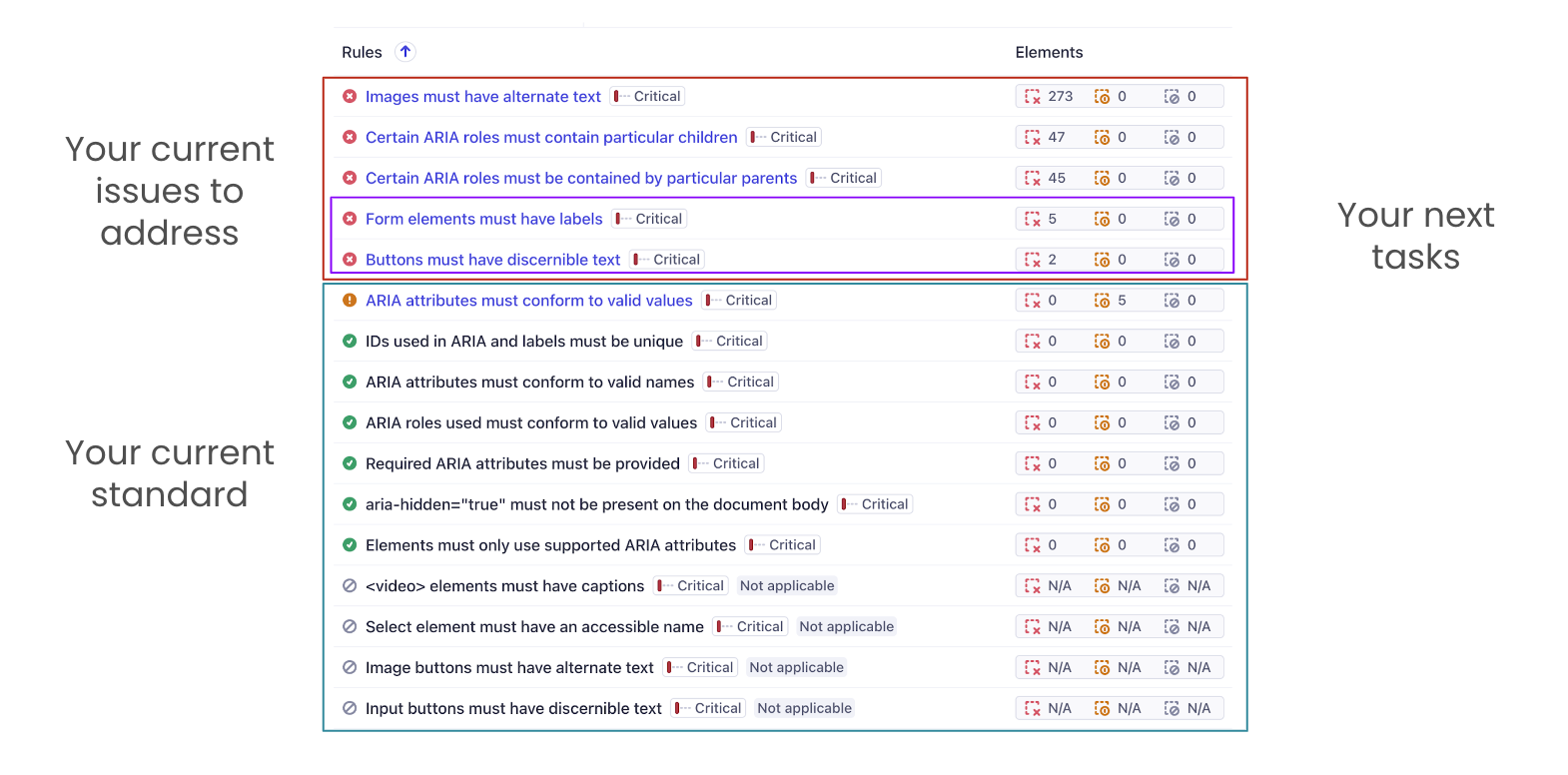
Task: Click the Elements column header
Action: tap(1049, 53)
